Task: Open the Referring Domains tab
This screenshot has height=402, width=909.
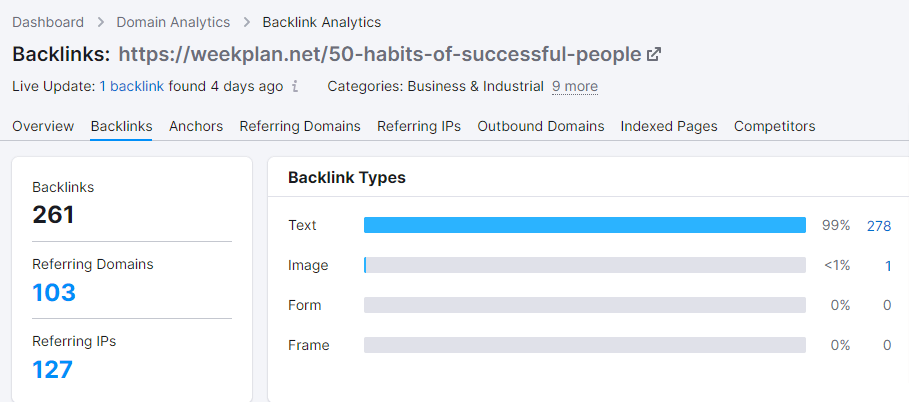Action: pyautogui.click(x=300, y=126)
